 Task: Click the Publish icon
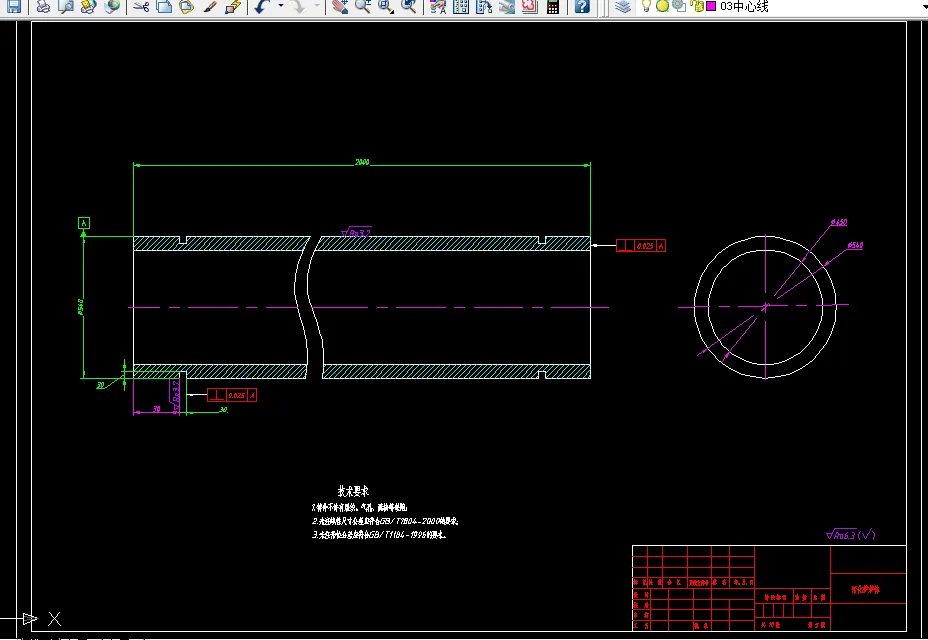click(x=89, y=7)
